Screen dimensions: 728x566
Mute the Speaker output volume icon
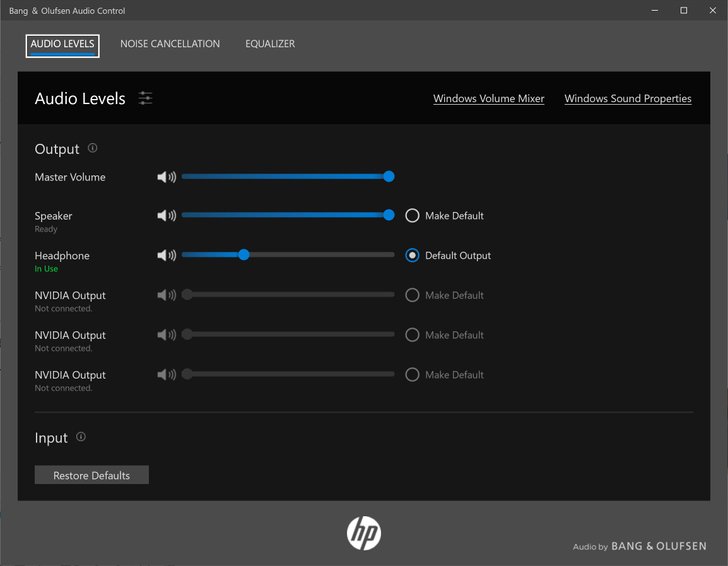166,216
